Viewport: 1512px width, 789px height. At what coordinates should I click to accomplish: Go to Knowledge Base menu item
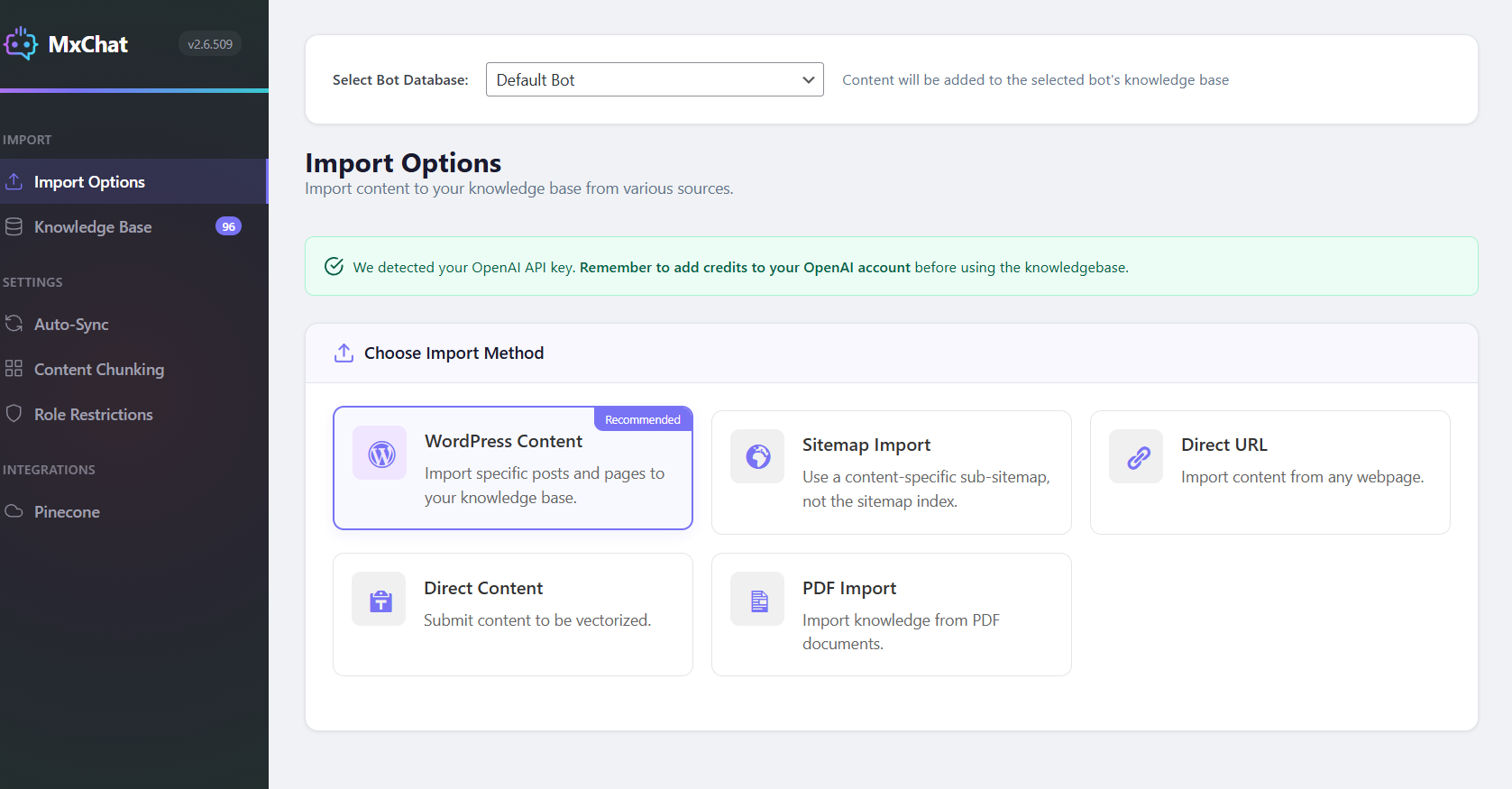[93, 227]
